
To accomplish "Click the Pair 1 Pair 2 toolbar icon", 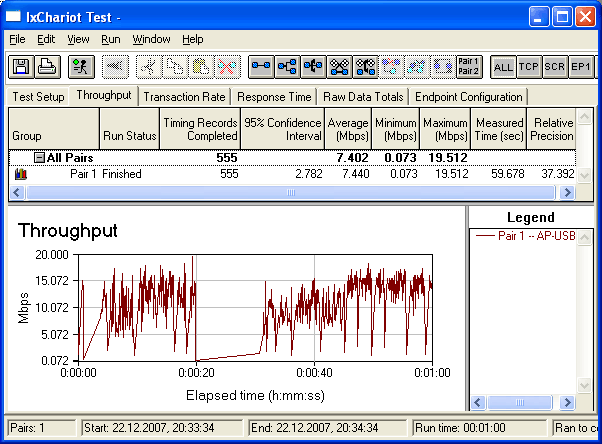I will [469, 67].
